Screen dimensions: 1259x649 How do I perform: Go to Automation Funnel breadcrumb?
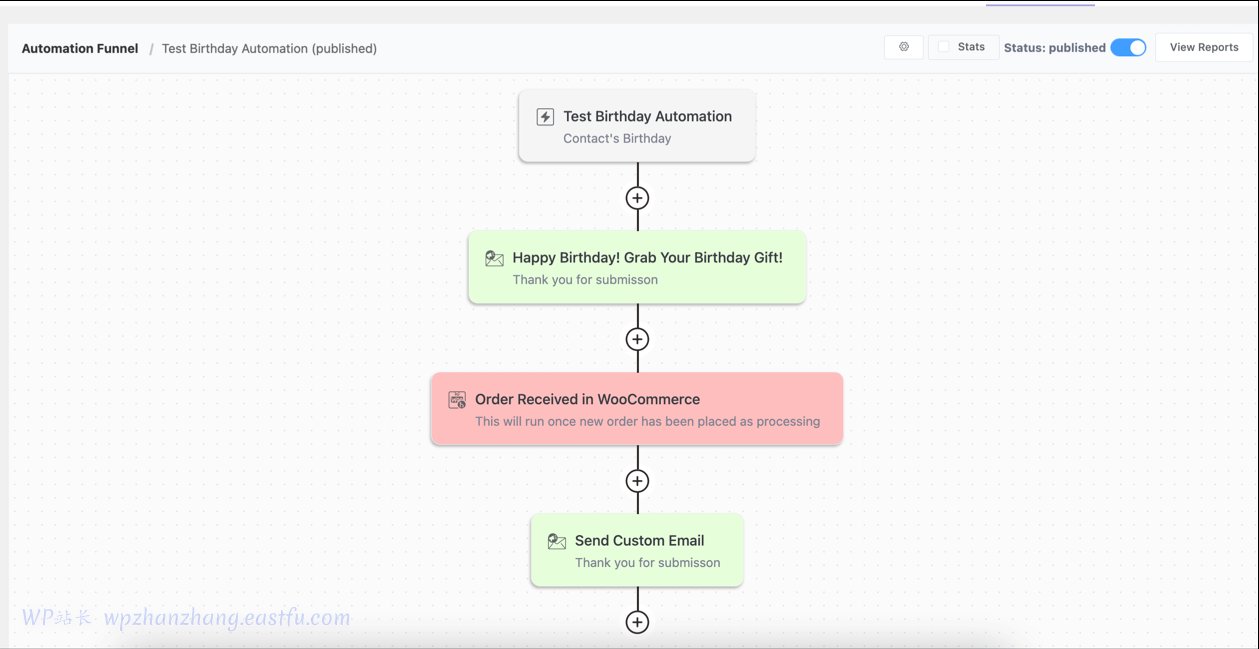[x=80, y=48]
